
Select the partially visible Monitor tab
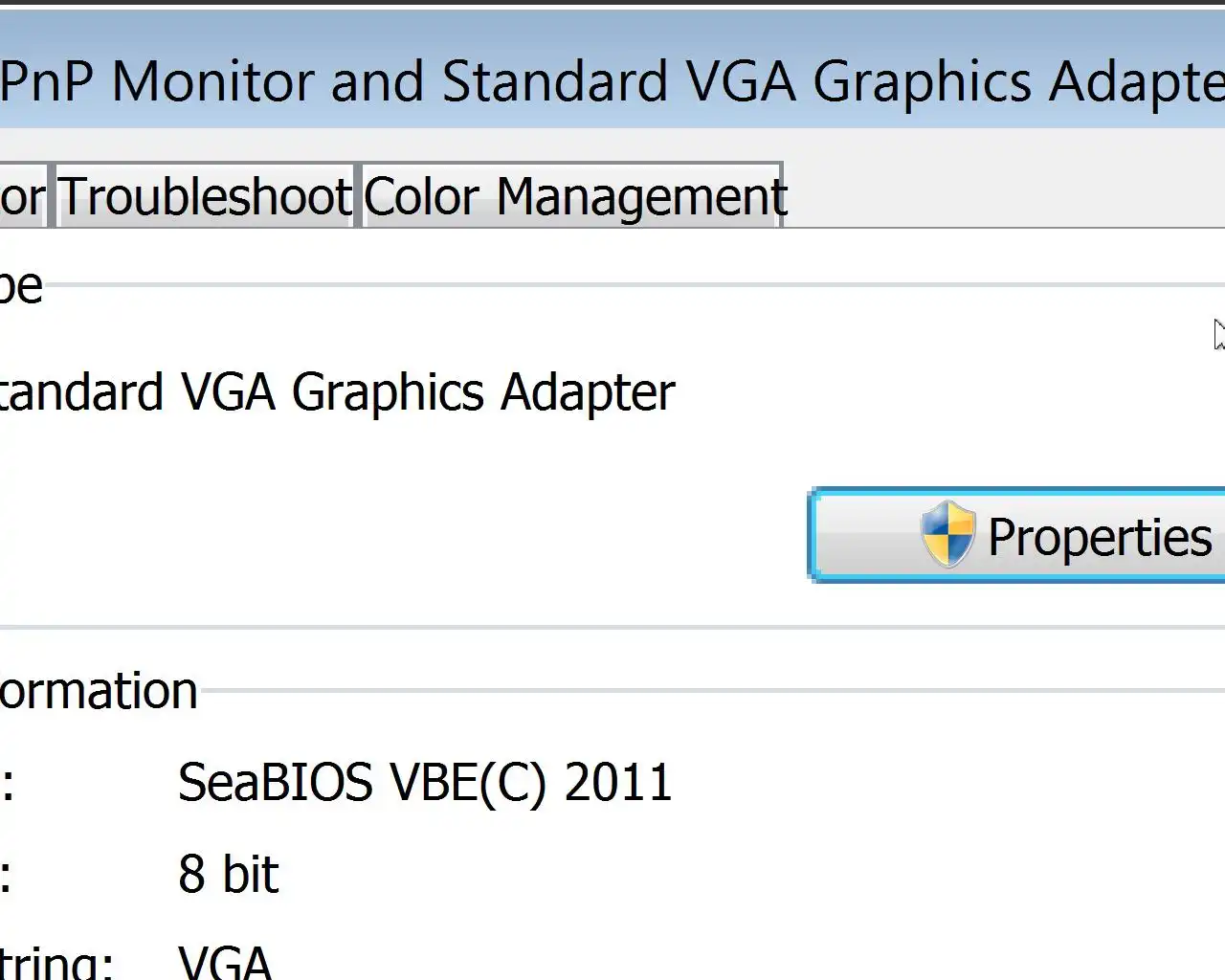pos(21,197)
